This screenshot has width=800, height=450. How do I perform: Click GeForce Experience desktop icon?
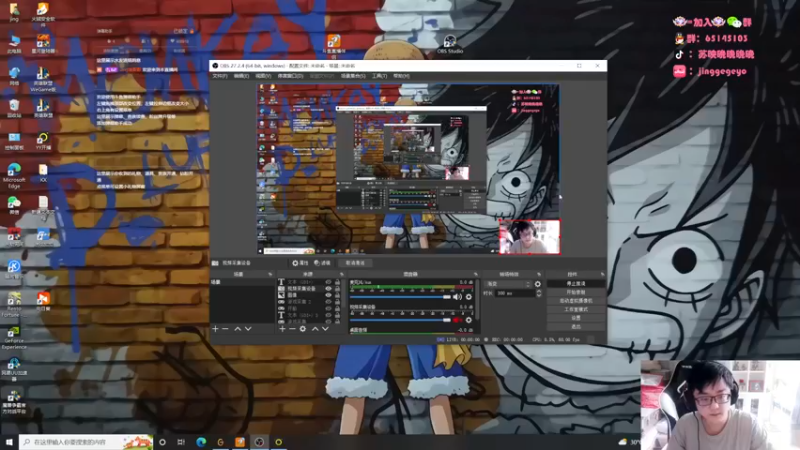tap(14, 338)
